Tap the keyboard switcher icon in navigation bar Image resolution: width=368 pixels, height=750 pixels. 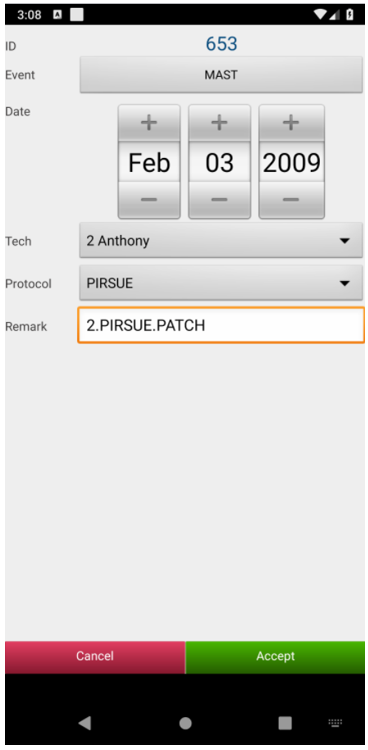point(335,723)
